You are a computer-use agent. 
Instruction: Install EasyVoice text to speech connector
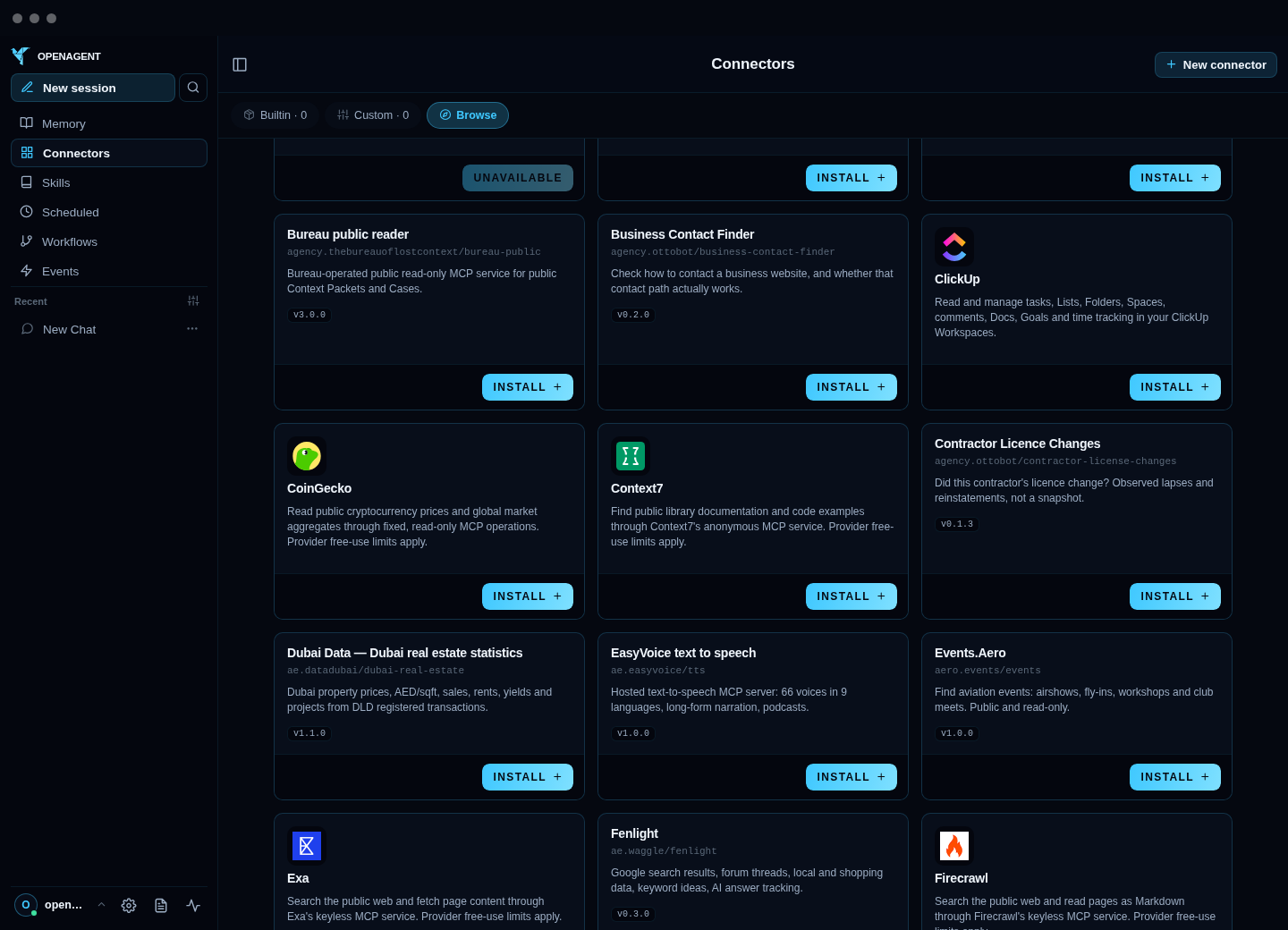tap(852, 777)
